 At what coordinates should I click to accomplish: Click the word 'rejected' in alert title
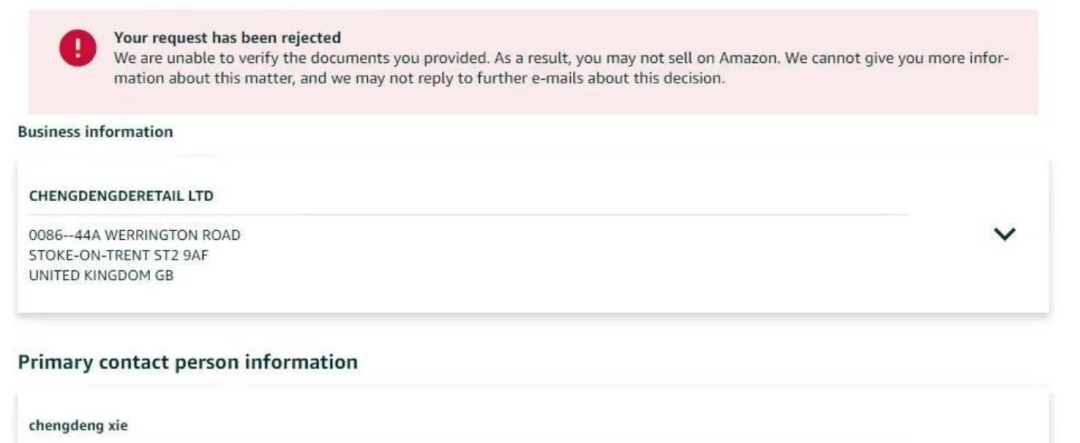310,37
